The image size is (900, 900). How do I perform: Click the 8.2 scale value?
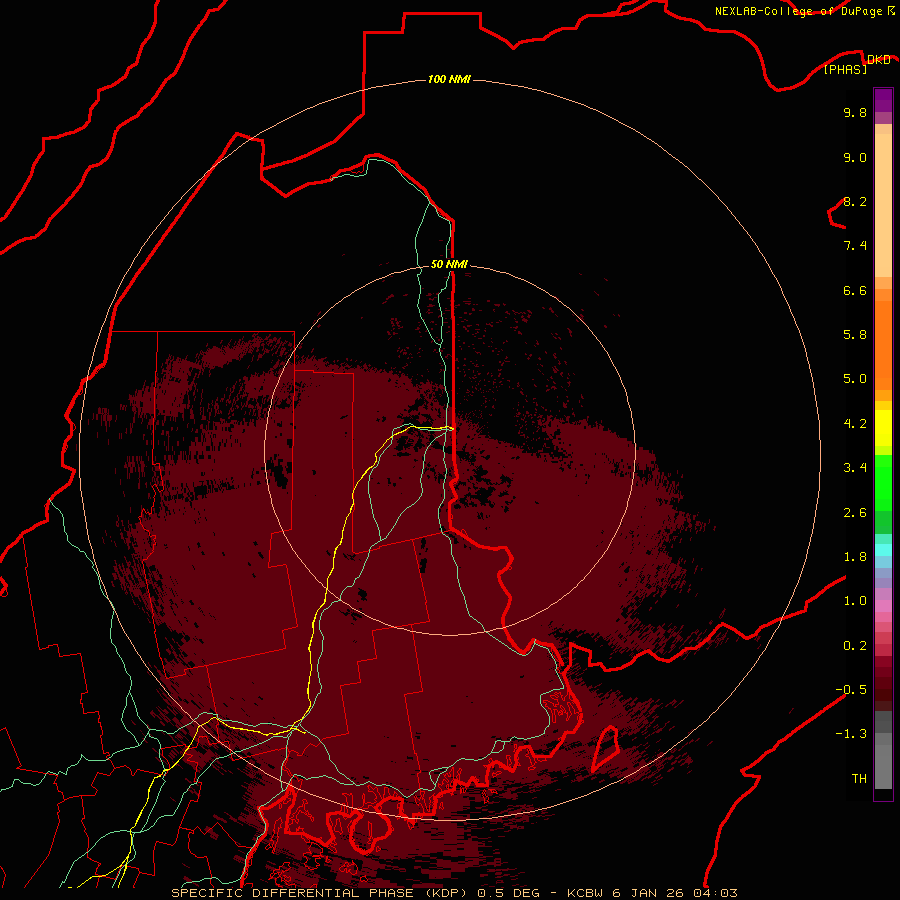(x=855, y=201)
